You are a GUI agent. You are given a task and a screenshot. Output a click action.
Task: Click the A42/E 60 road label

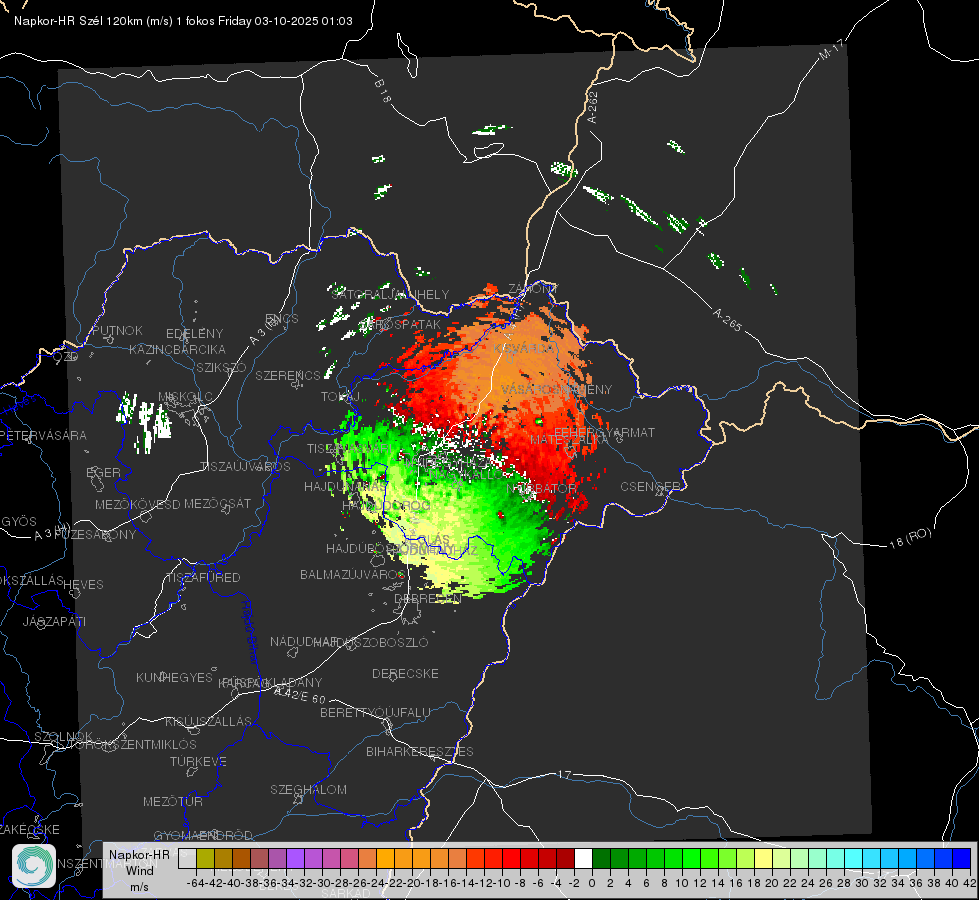pyautogui.click(x=300, y=695)
